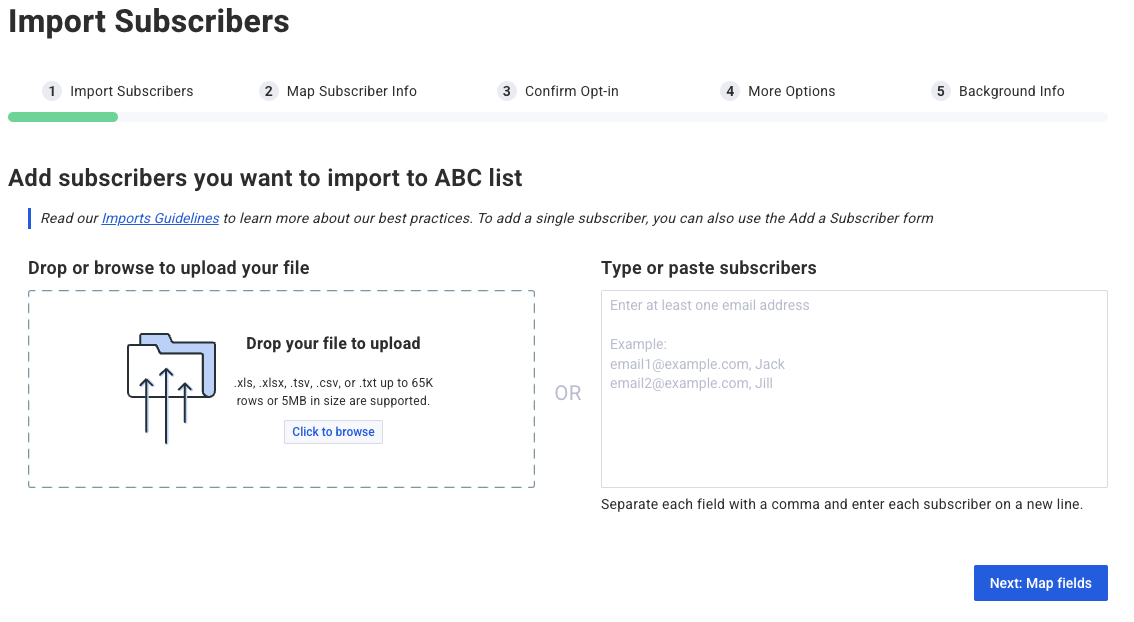Go to the Map Subscriber Info step
The height and width of the screenshot is (622, 1134).
coord(351,91)
